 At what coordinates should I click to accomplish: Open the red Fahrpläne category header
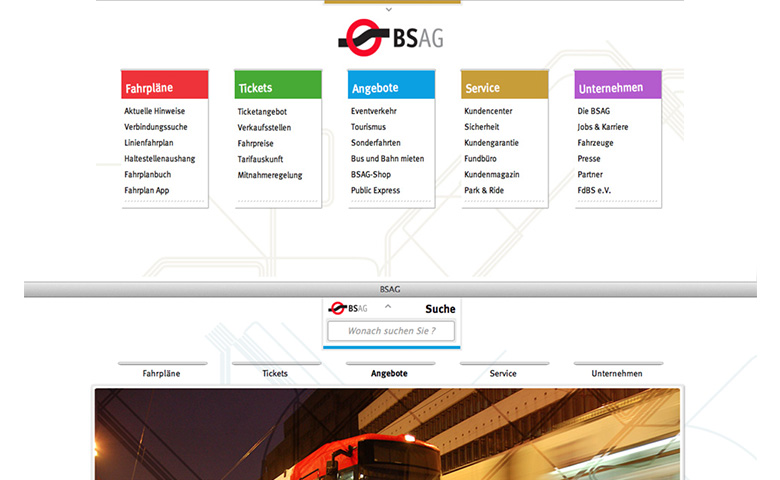coord(165,85)
